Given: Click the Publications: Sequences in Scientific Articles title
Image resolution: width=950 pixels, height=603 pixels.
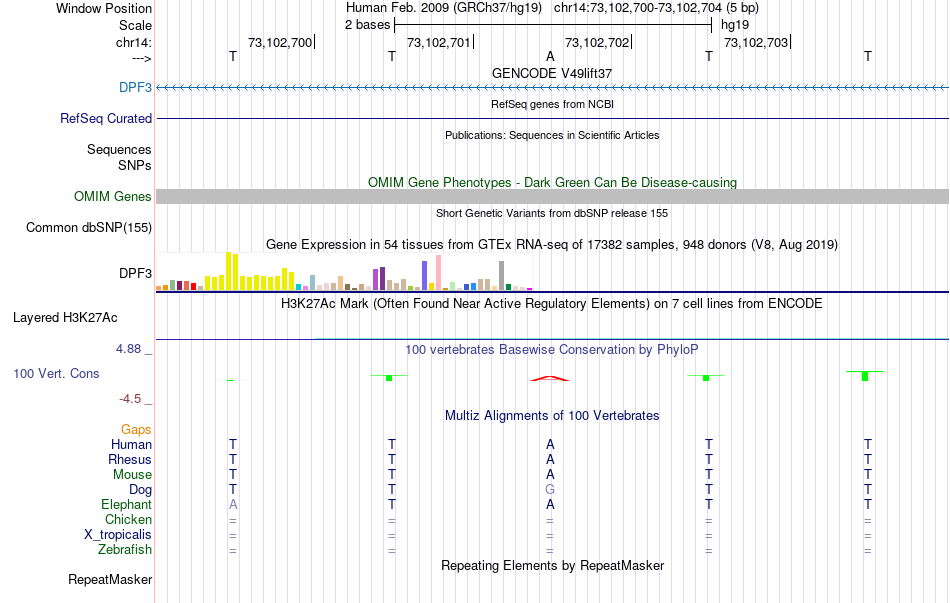Looking at the screenshot, I should tap(552, 135).
